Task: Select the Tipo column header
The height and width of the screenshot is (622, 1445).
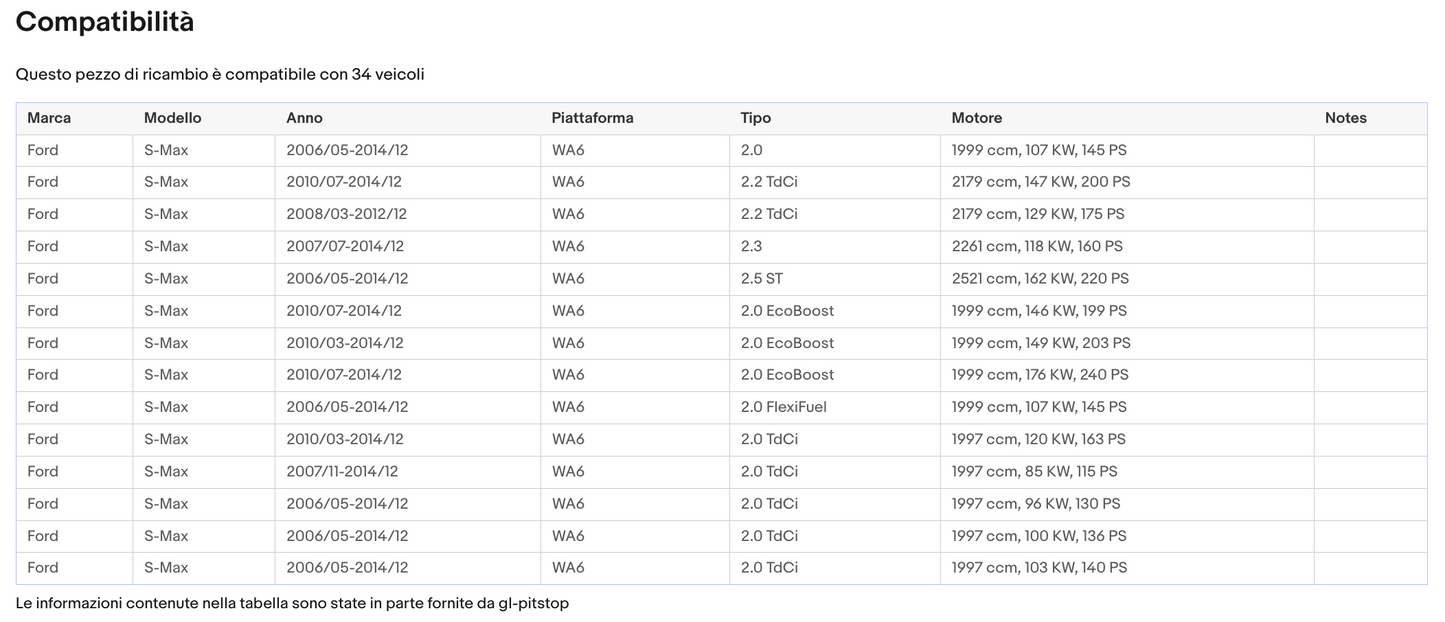Action: pos(755,118)
